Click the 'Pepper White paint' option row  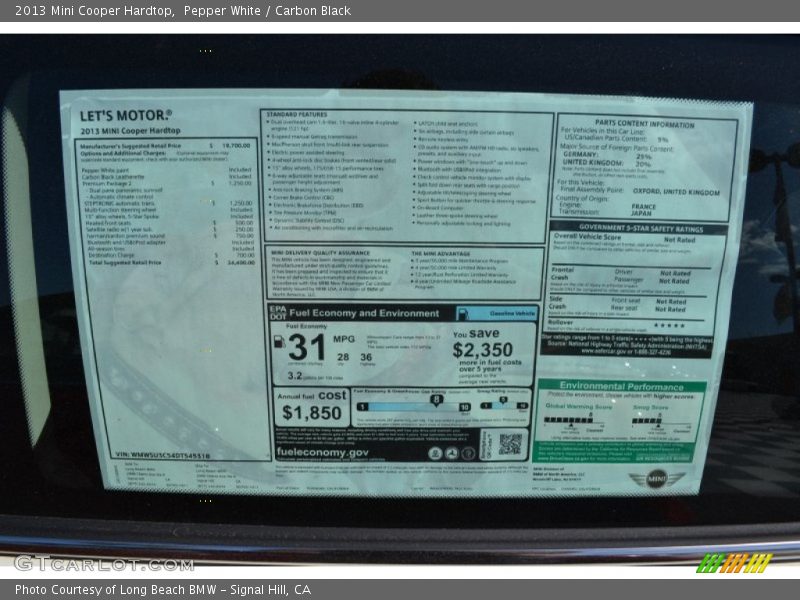pos(166,170)
